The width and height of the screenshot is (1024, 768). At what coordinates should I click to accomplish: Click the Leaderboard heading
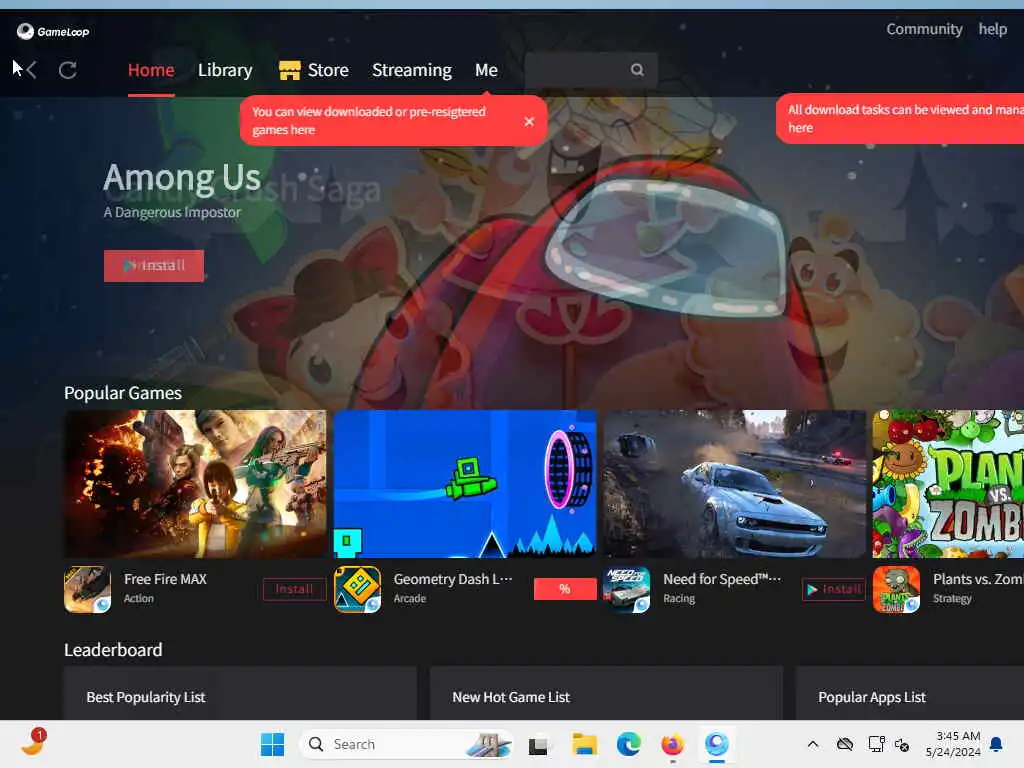click(x=113, y=650)
